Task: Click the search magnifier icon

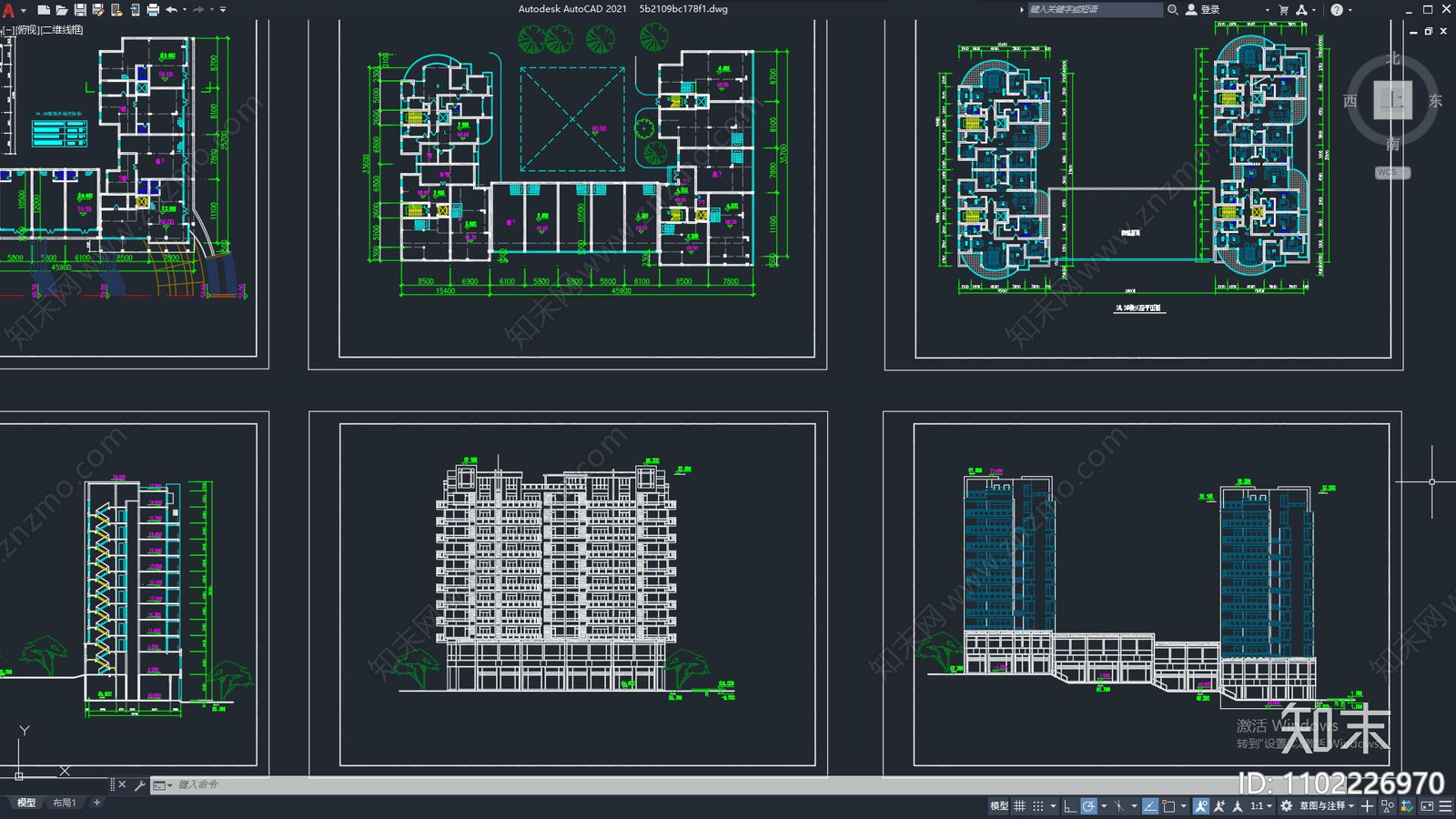Action: (x=1173, y=9)
